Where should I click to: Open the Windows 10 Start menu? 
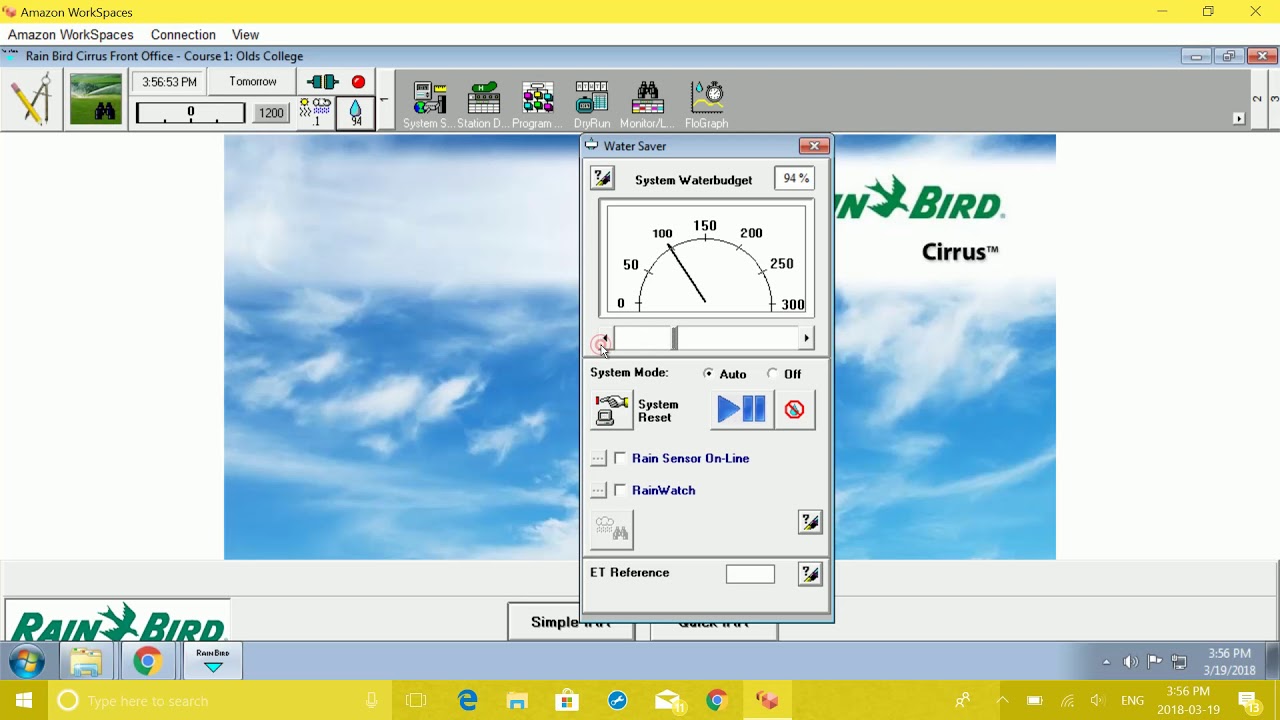[24, 701]
